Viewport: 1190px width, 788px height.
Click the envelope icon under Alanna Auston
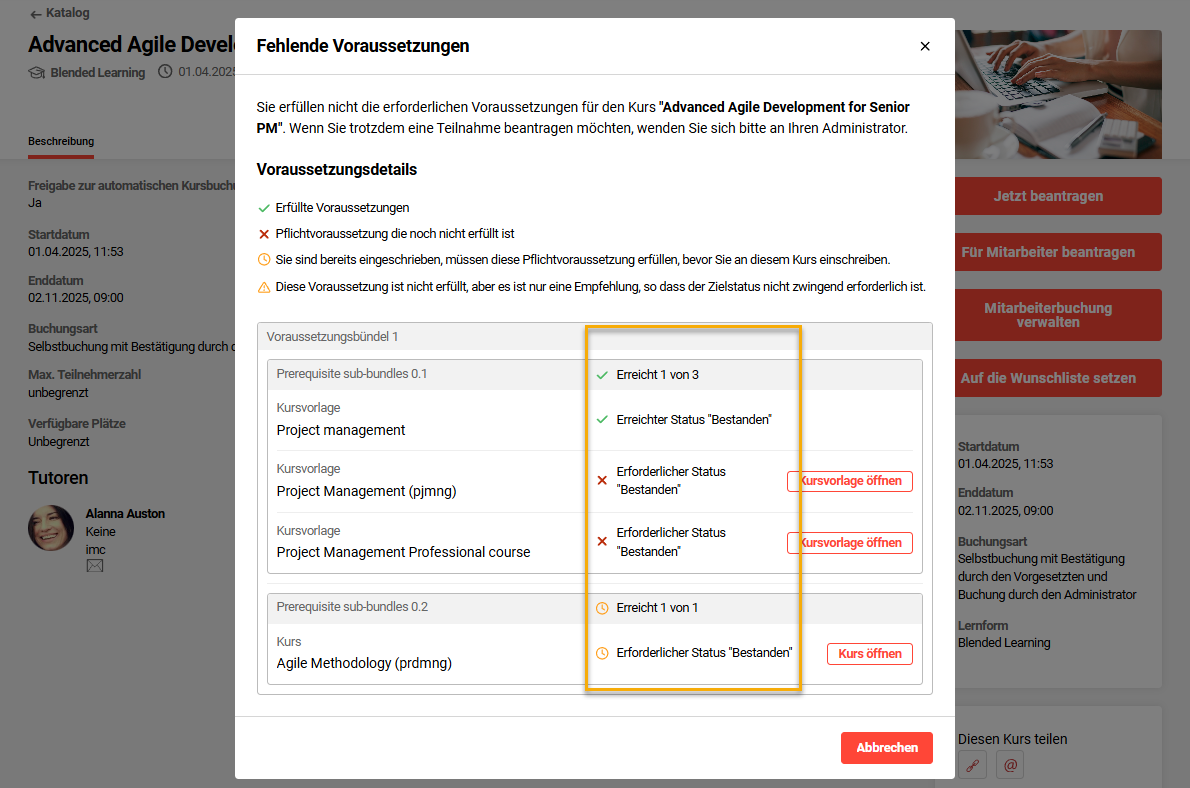94,565
